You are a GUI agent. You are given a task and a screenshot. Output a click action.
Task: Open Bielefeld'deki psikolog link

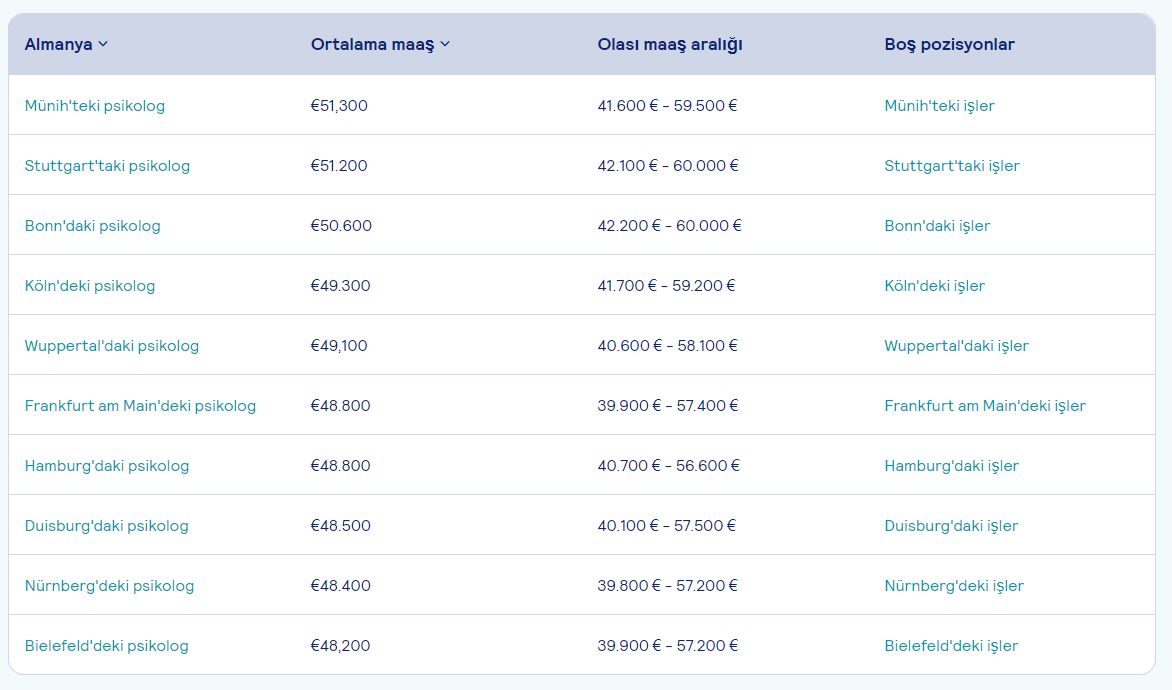106,646
